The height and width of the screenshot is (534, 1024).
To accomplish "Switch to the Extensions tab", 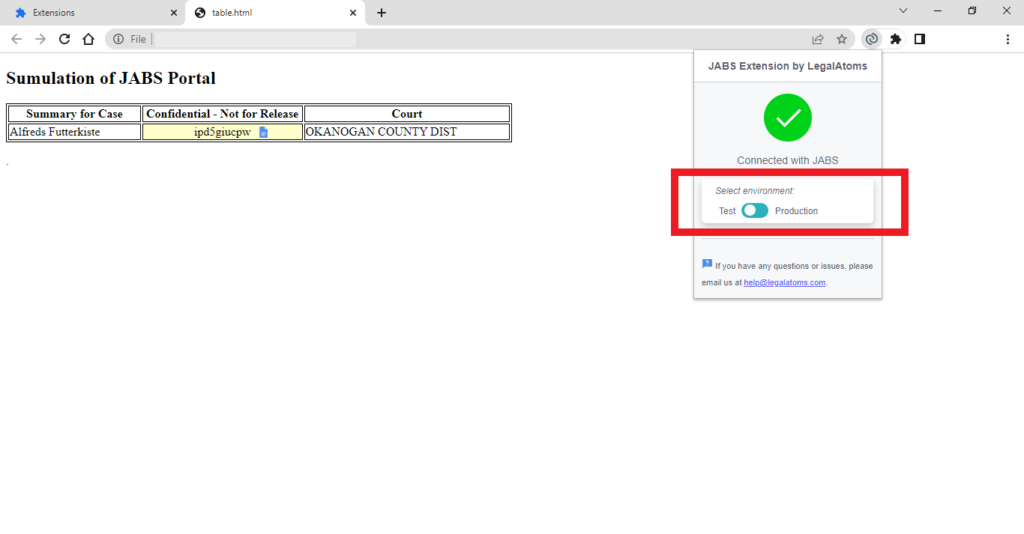I will pos(91,12).
